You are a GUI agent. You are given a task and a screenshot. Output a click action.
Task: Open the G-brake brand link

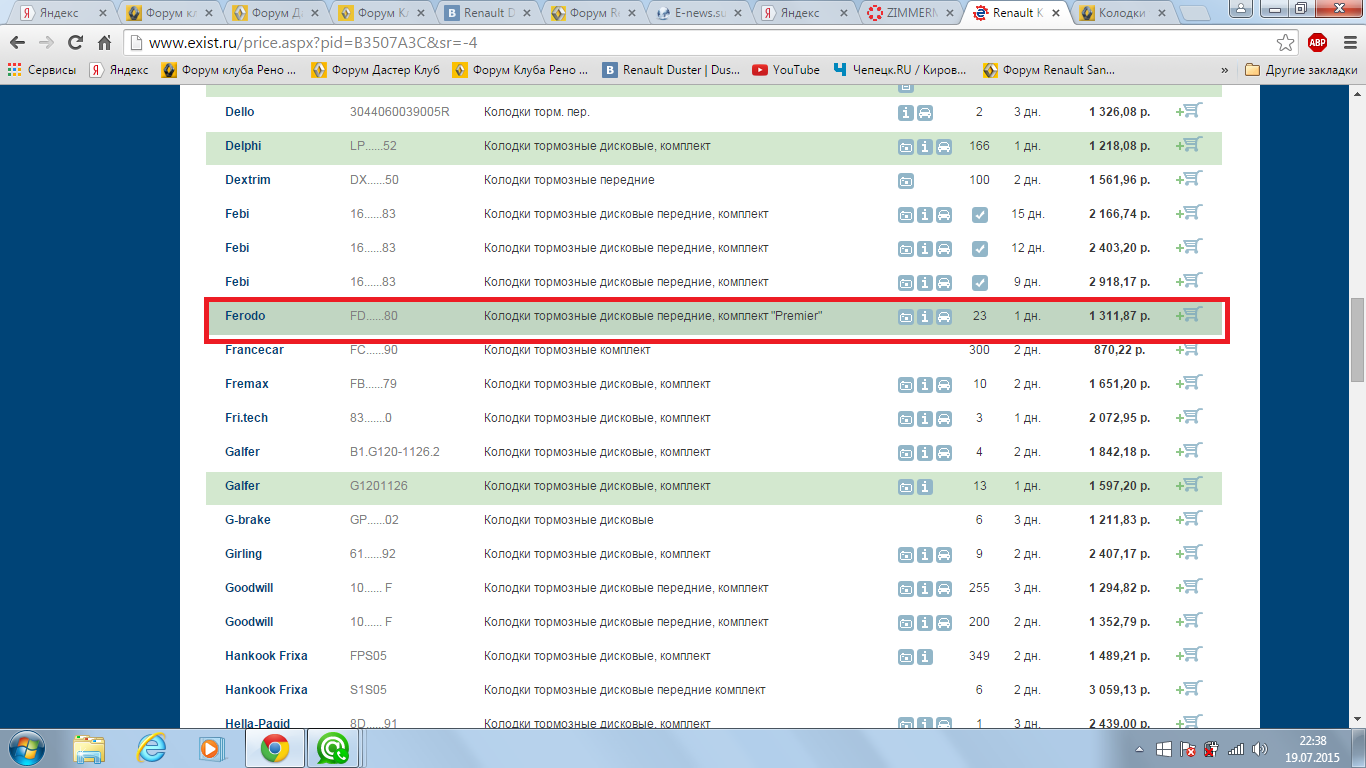[x=248, y=520]
